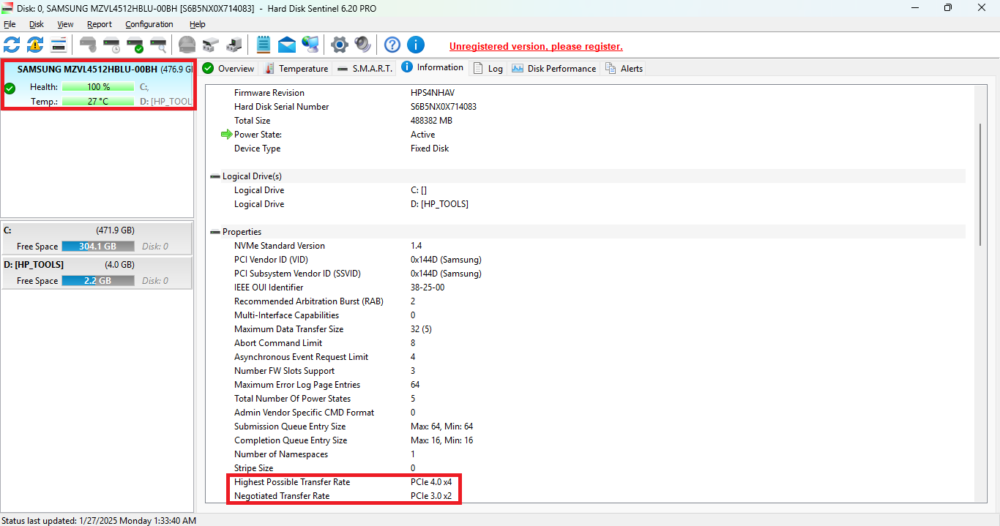This screenshot has height=526, width=1000.
Task: Open the Report menu
Action: [99, 24]
